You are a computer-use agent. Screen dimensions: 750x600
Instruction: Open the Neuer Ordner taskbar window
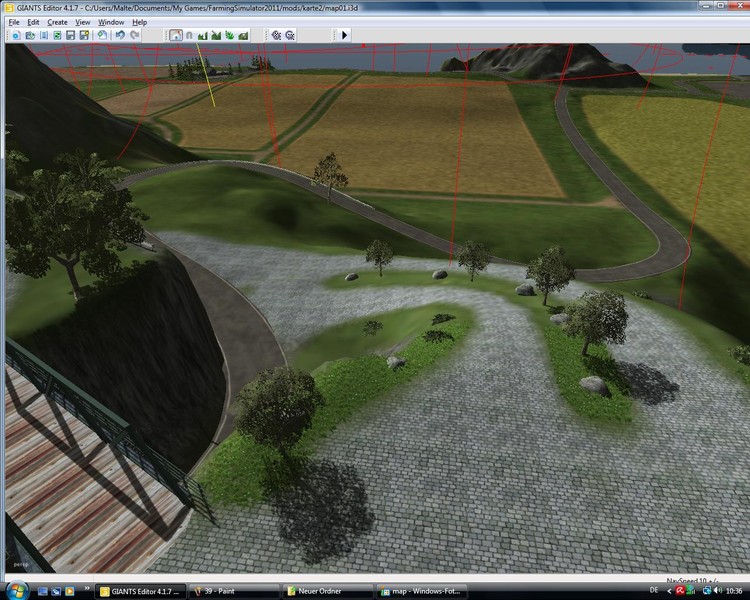(327, 591)
